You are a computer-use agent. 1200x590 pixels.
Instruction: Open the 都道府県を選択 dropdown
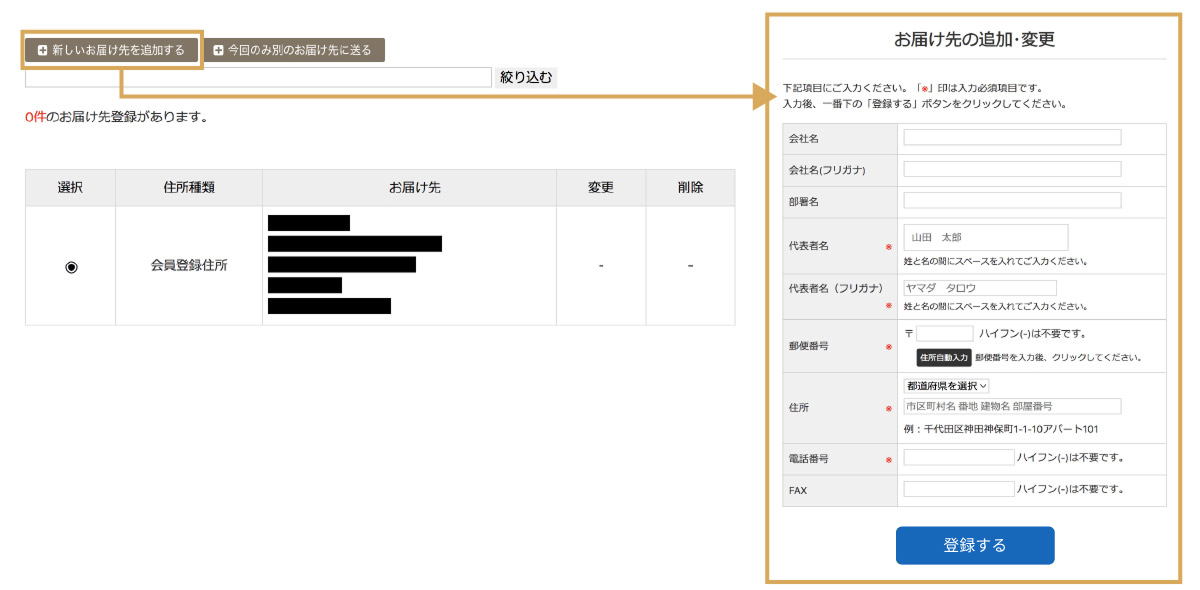pyautogui.click(x=946, y=385)
